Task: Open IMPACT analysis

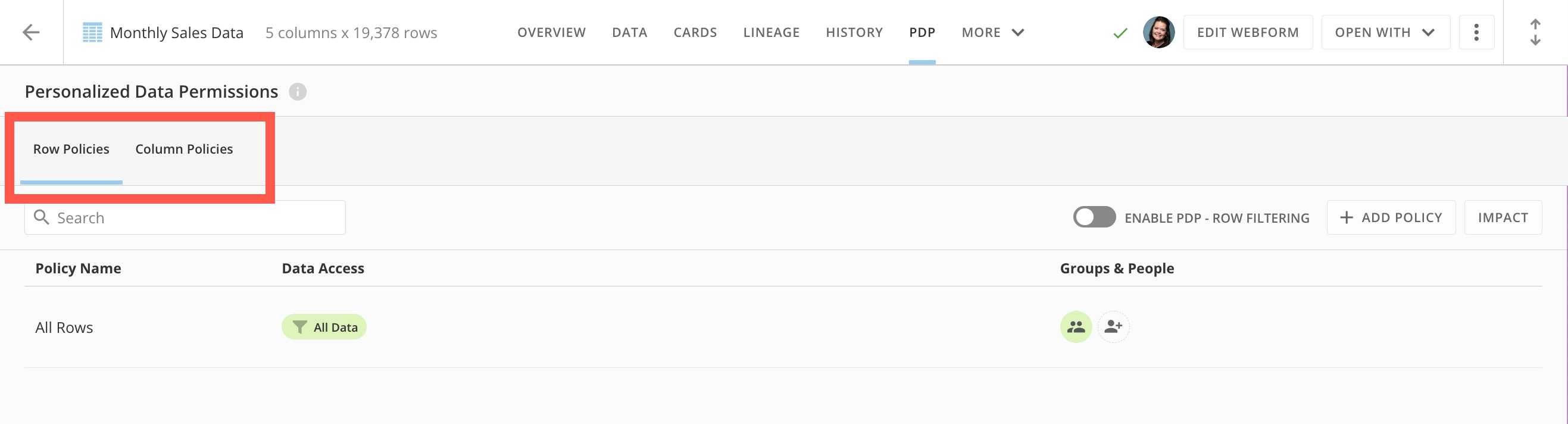Action: coord(1503,217)
